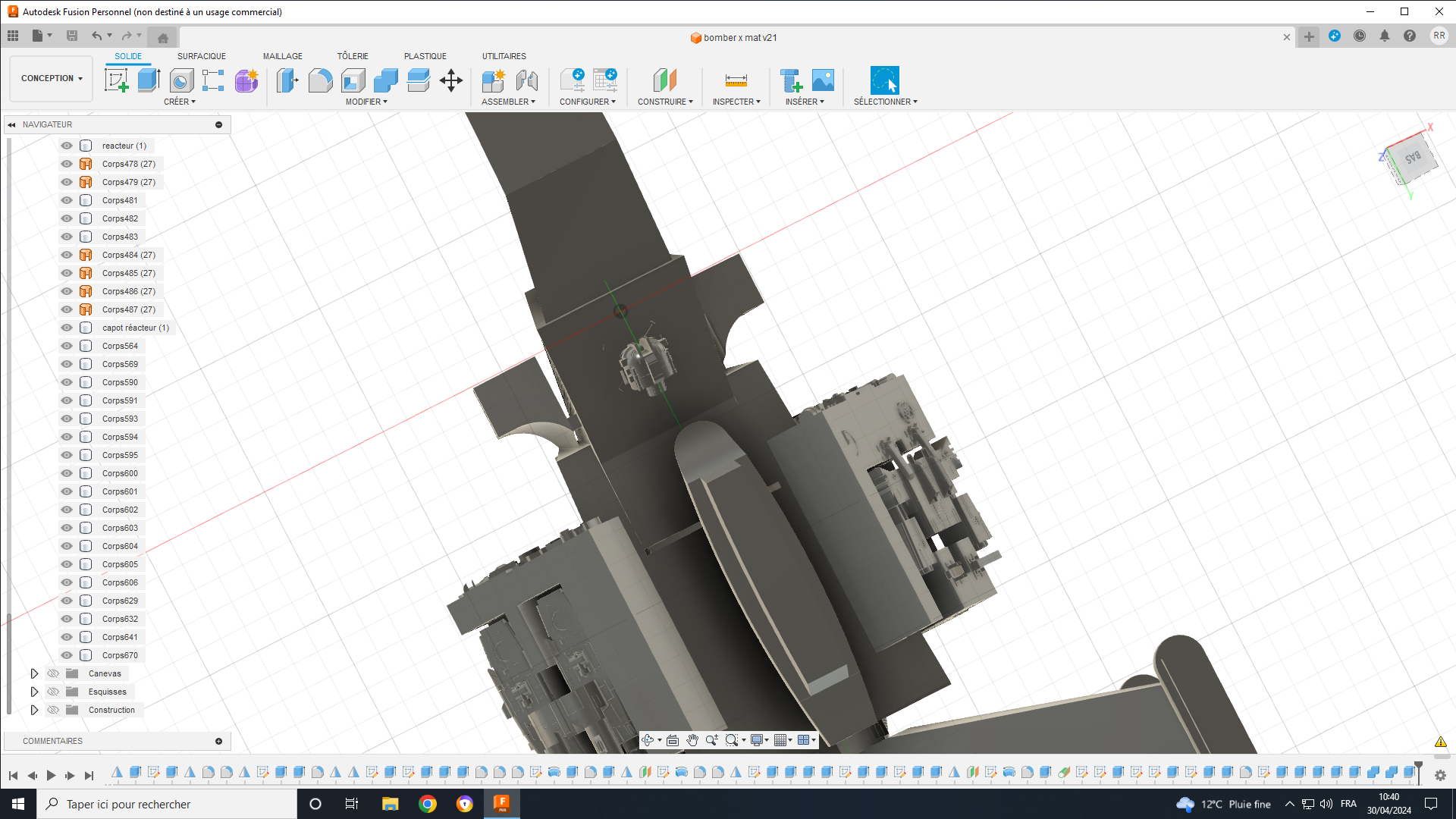This screenshot has height=819, width=1456.
Task: Select the Move/Copy cross-arrows tool
Action: click(451, 80)
